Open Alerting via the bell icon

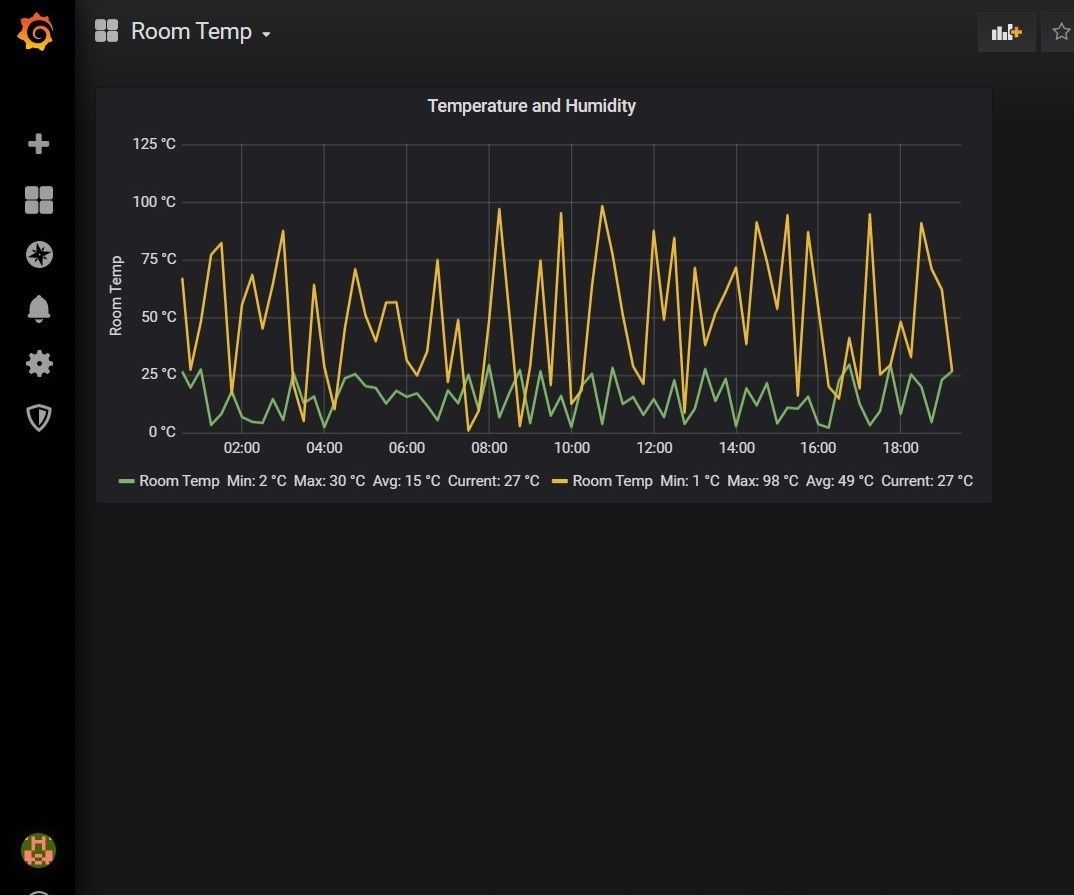[38, 309]
